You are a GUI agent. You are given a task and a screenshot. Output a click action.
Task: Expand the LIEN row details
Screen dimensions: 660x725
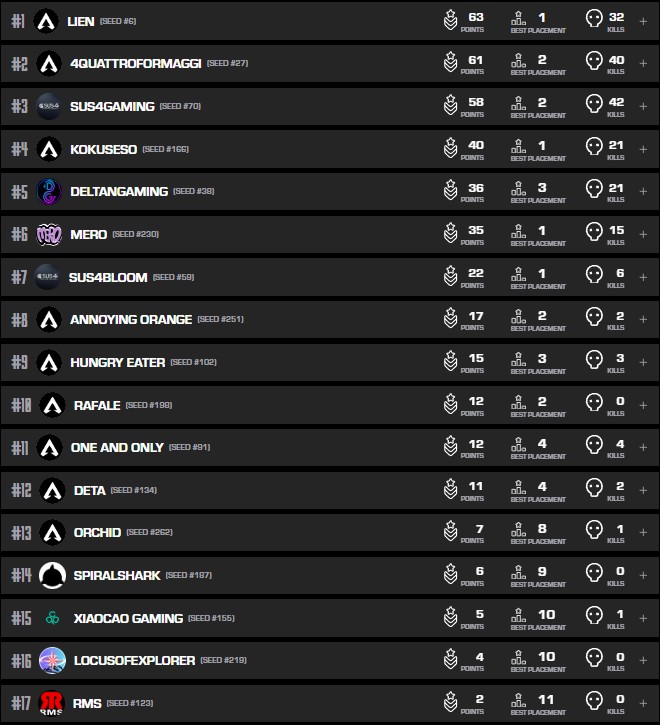(x=643, y=21)
